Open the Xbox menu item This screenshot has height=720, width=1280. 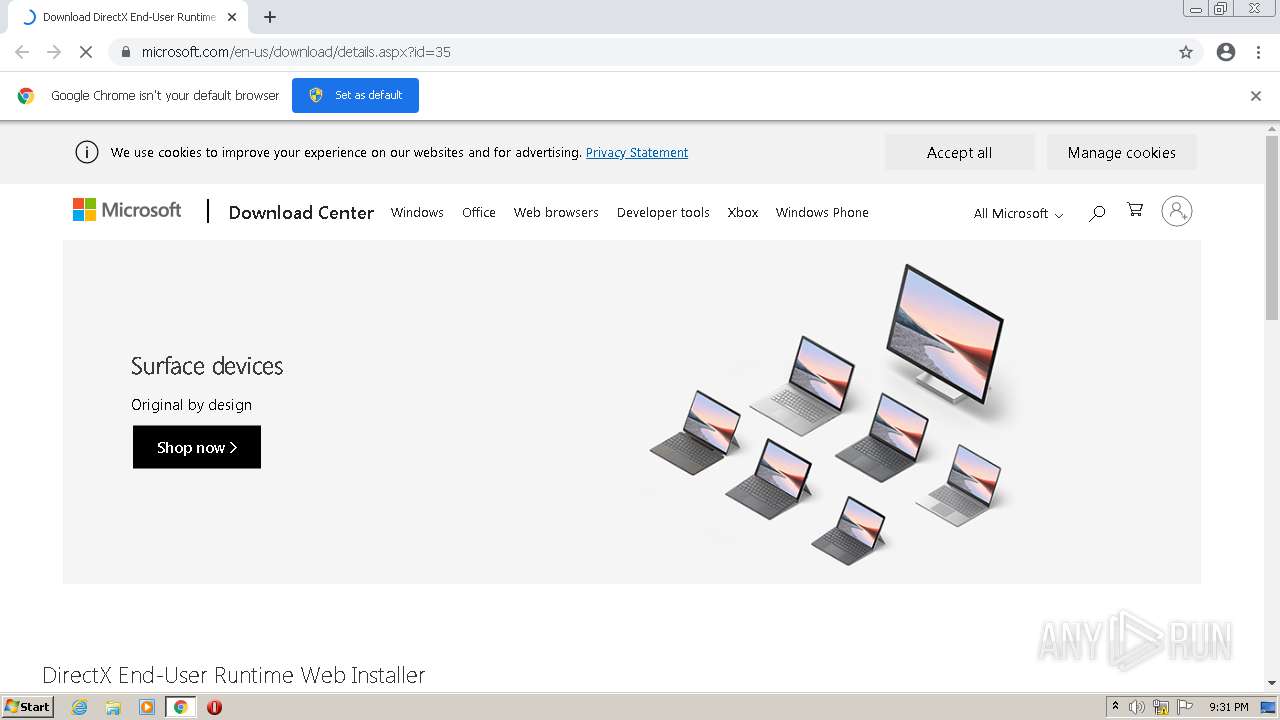click(743, 212)
